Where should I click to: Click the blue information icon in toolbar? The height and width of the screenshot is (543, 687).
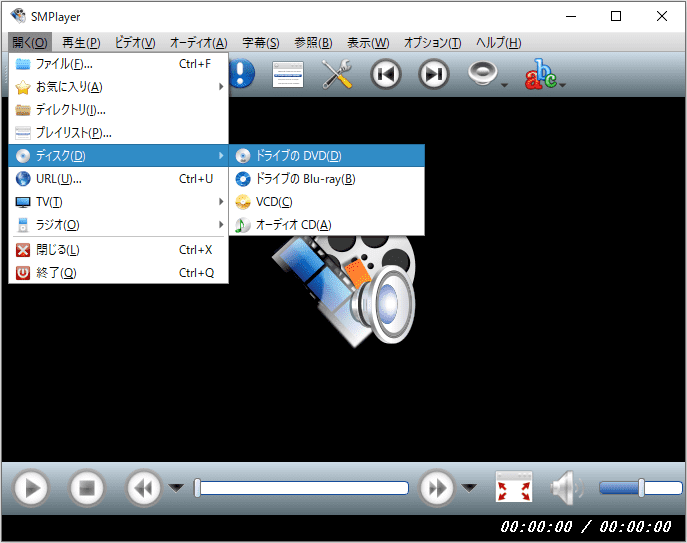click(241, 74)
